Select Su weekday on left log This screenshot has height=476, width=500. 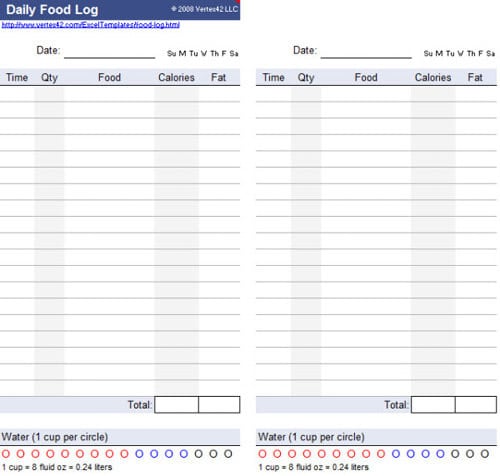[171, 53]
